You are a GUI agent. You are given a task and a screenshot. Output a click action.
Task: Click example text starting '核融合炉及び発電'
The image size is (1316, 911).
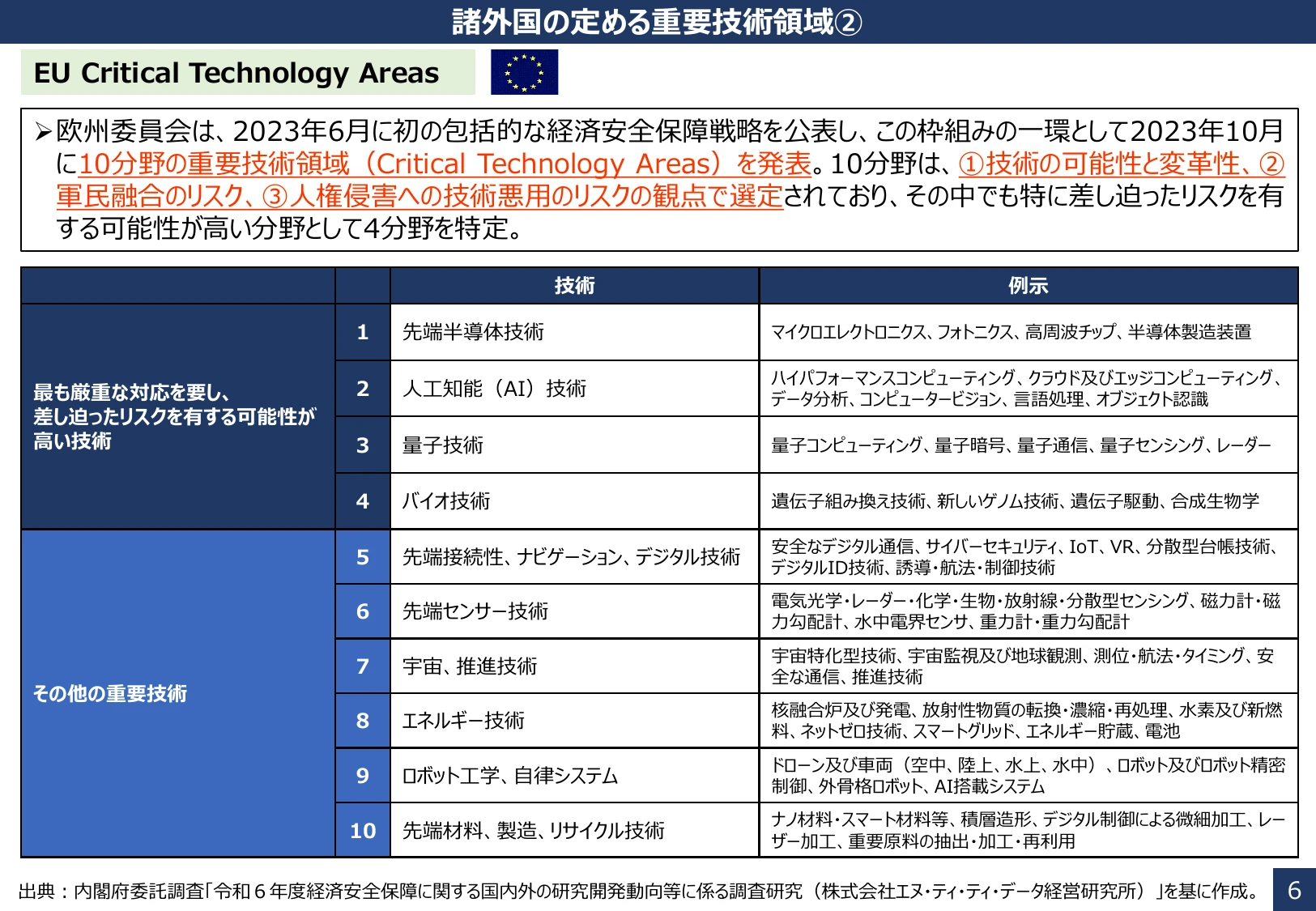1027,721
